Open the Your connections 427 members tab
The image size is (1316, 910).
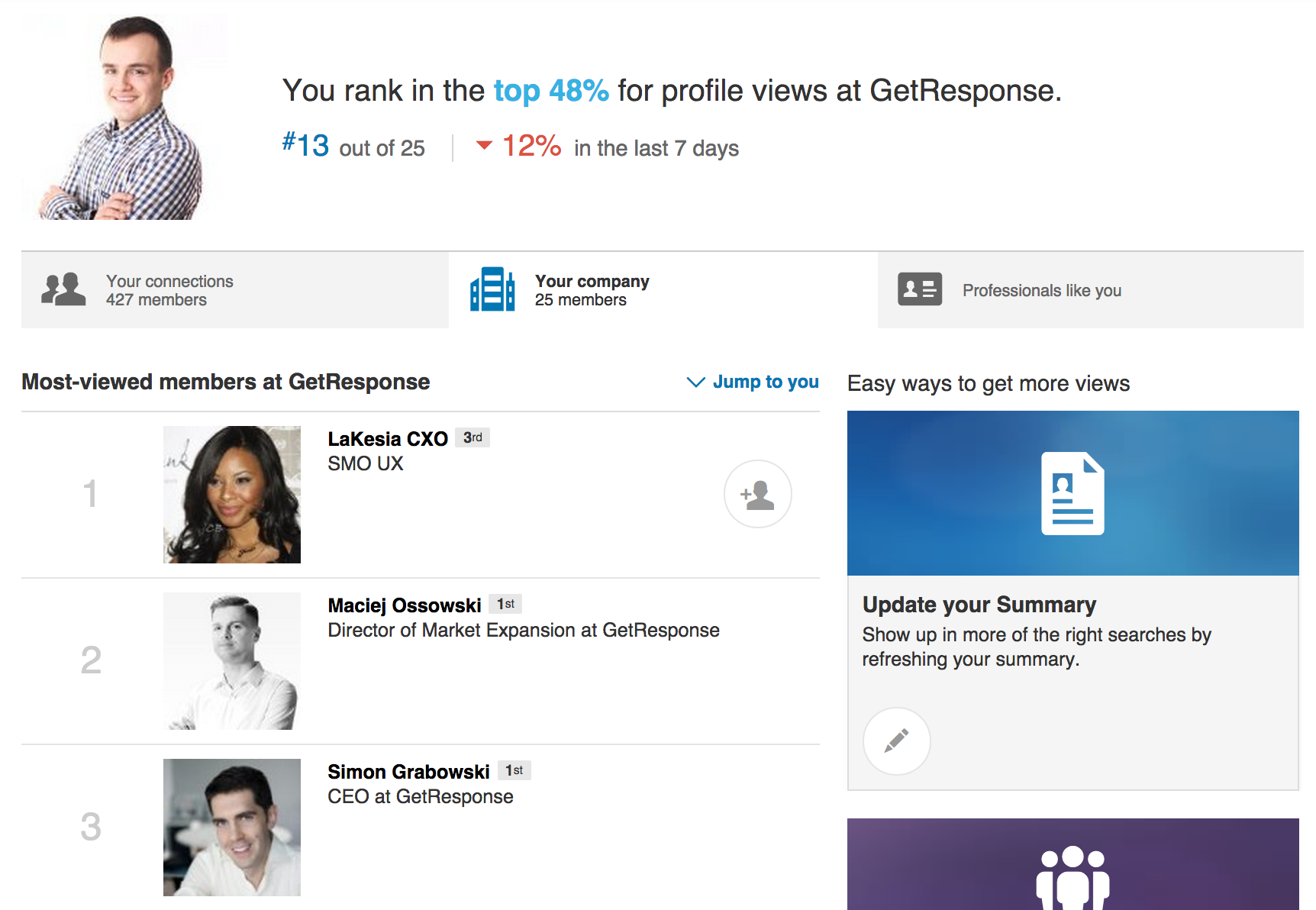point(235,290)
